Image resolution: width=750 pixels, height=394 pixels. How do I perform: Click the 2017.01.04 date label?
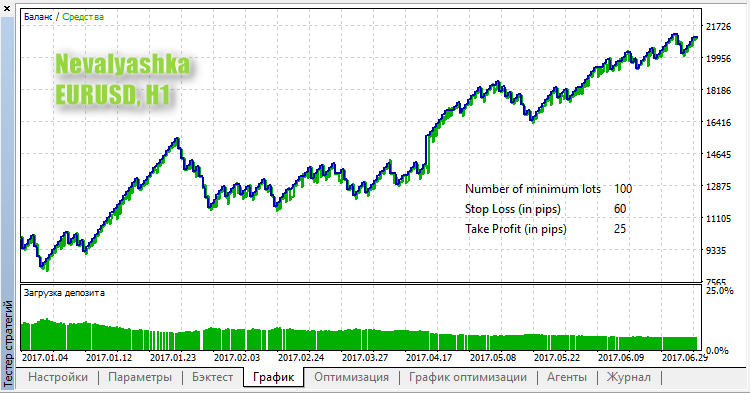(45, 358)
